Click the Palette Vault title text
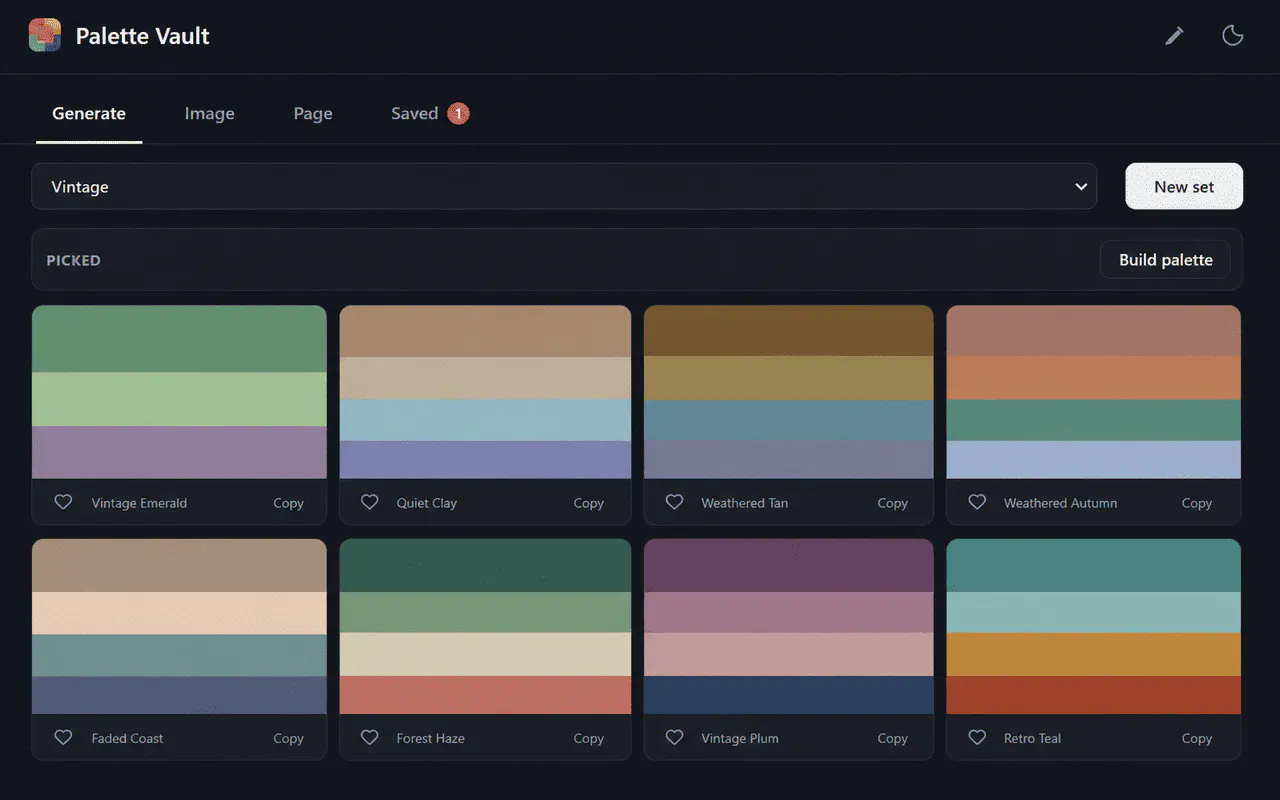1280x800 pixels. pos(143,36)
